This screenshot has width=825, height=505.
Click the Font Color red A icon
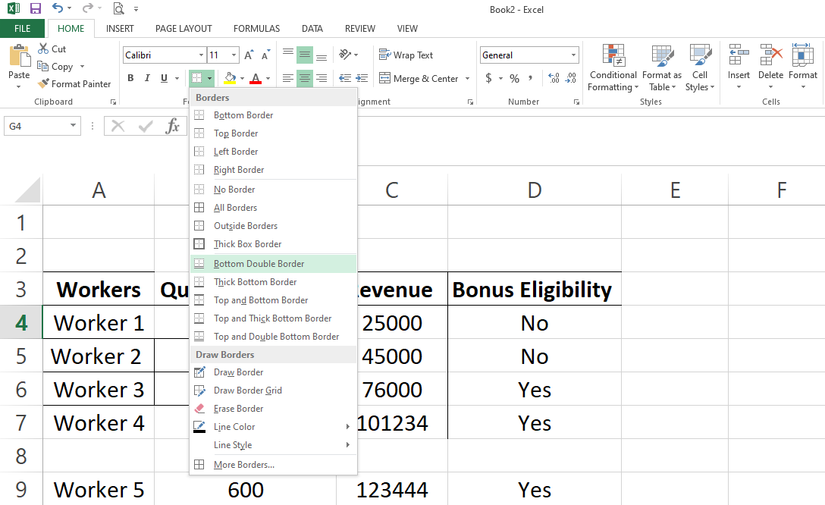coord(256,78)
